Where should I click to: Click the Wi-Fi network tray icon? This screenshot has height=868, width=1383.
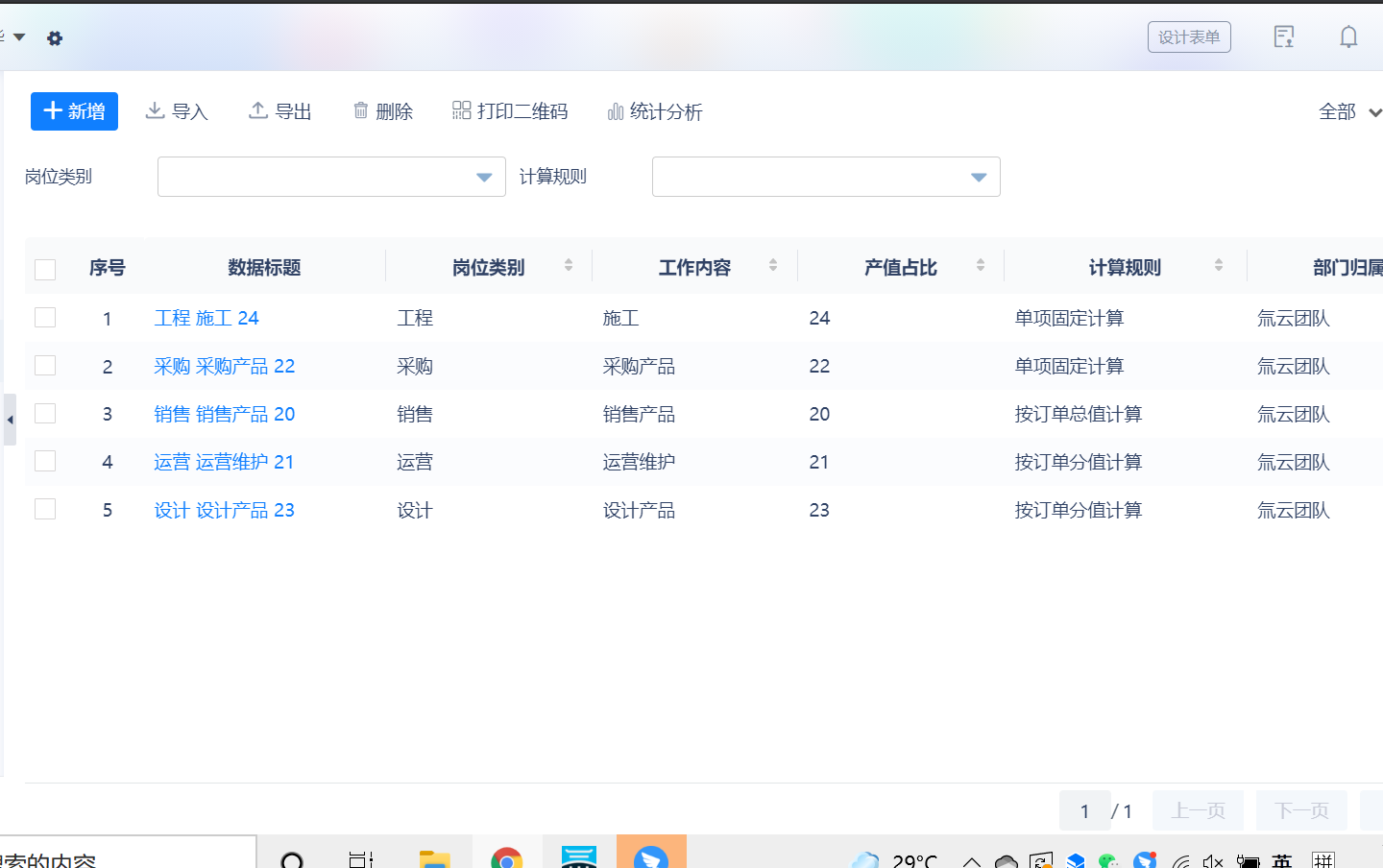[1180, 860]
